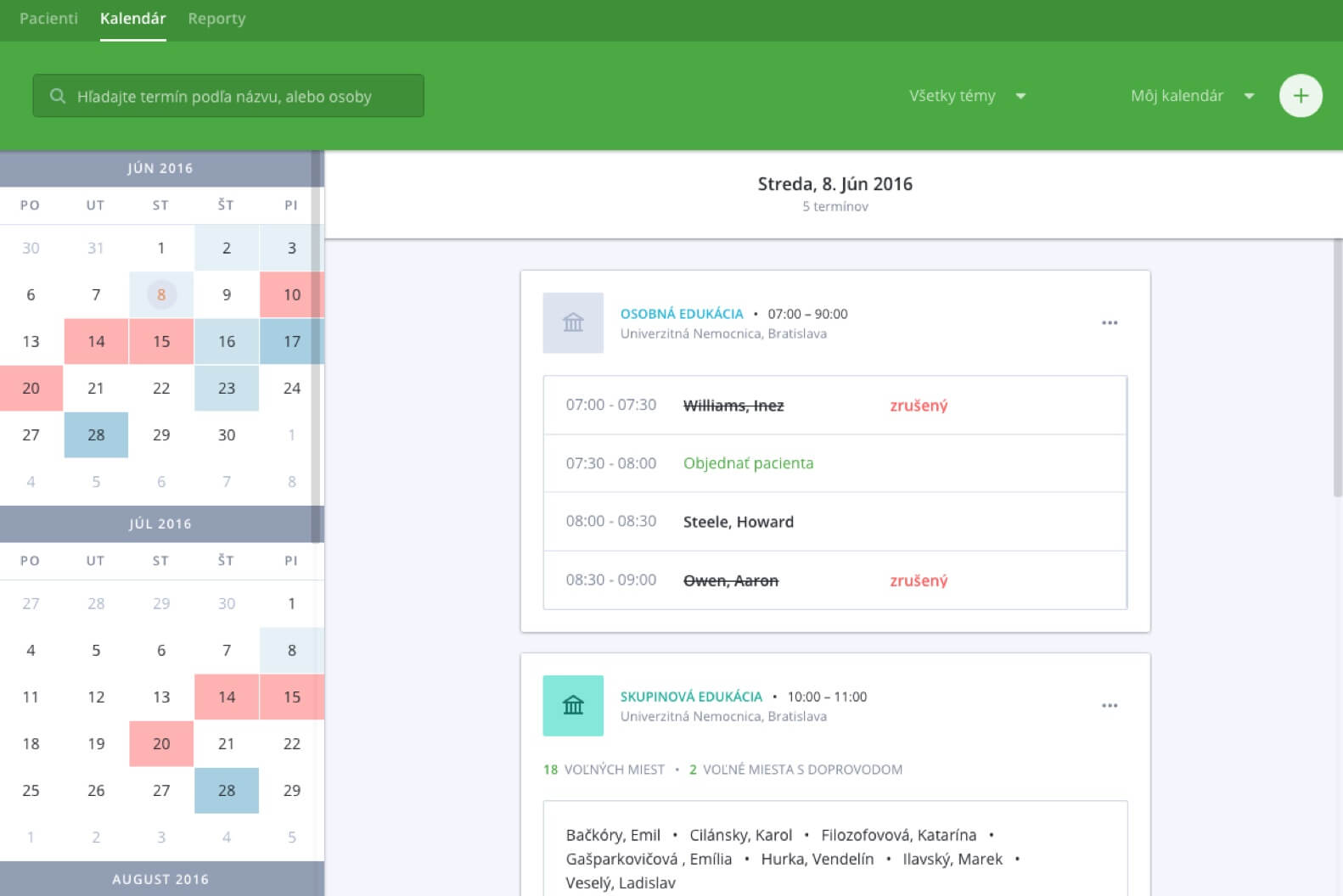Pick July 28 blue highlighted date
The height and width of the screenshot is (896, 1343).
226,790
